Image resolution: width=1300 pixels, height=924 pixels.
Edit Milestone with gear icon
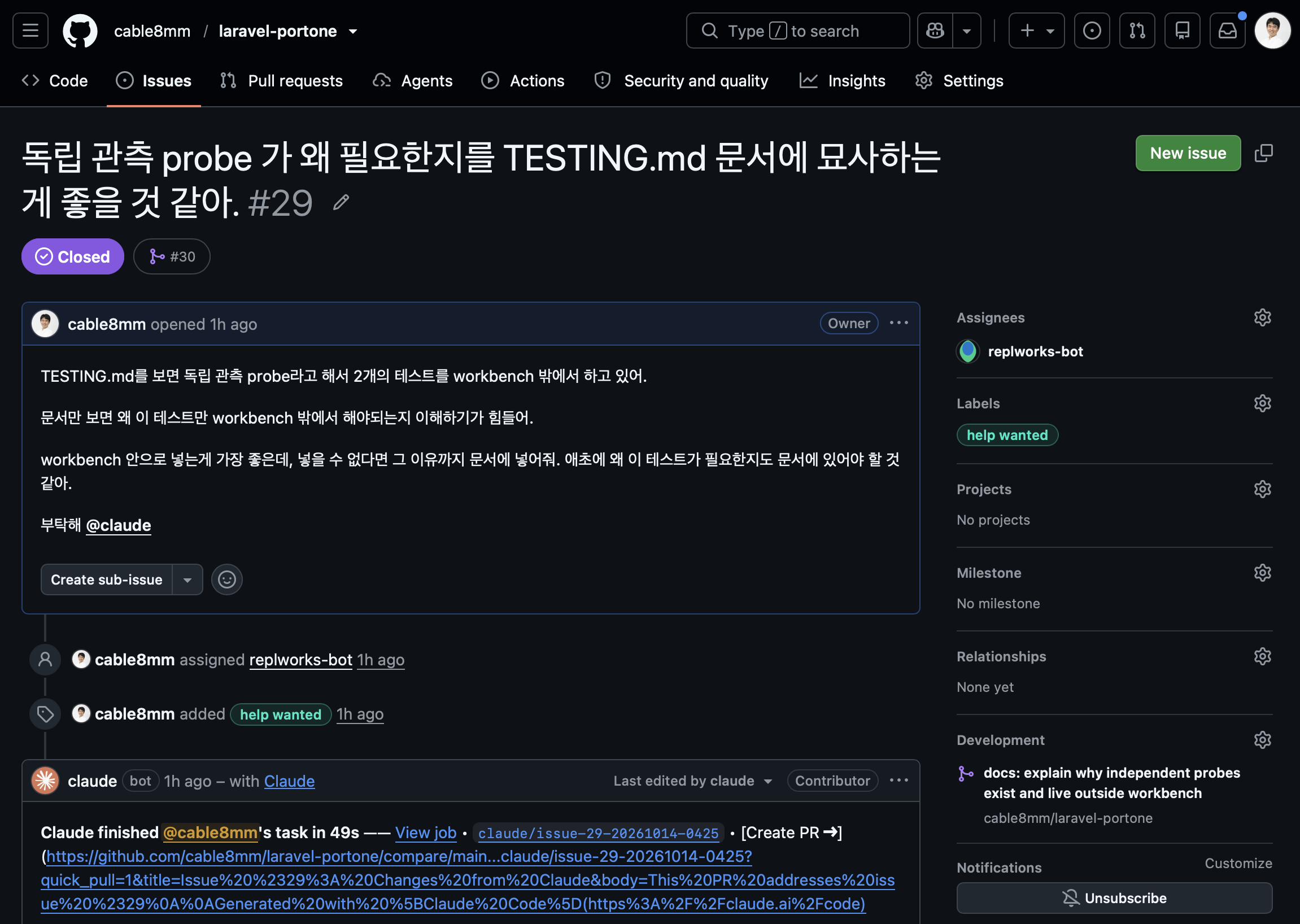click(x=1263, y=573)
